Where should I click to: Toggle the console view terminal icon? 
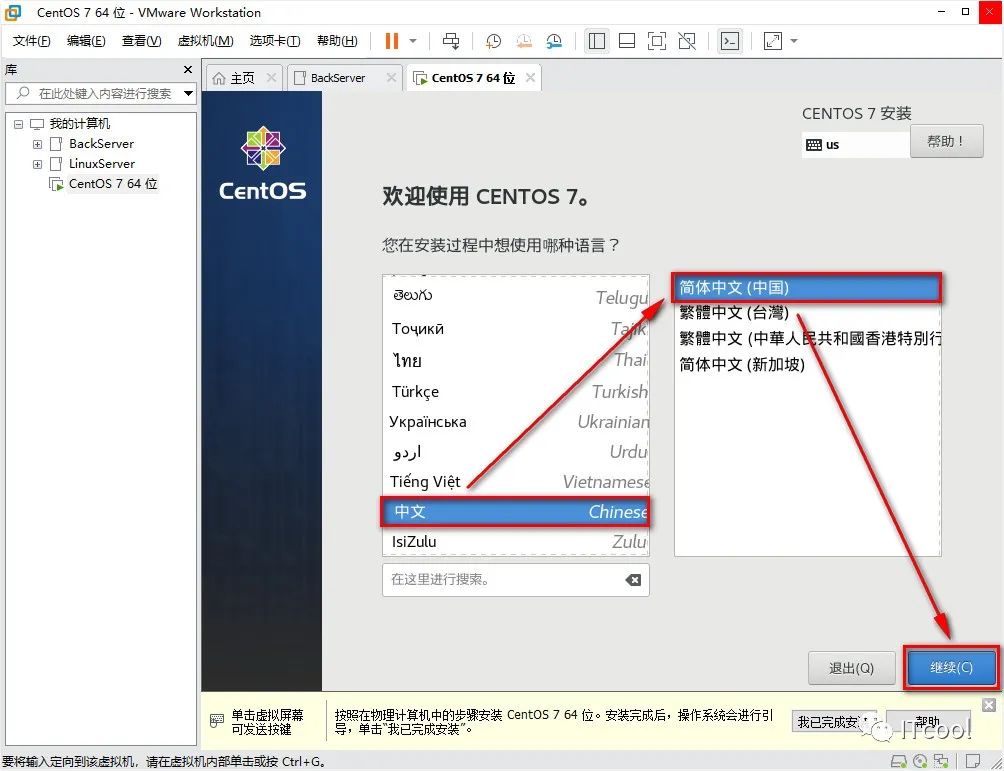[730, 41]
